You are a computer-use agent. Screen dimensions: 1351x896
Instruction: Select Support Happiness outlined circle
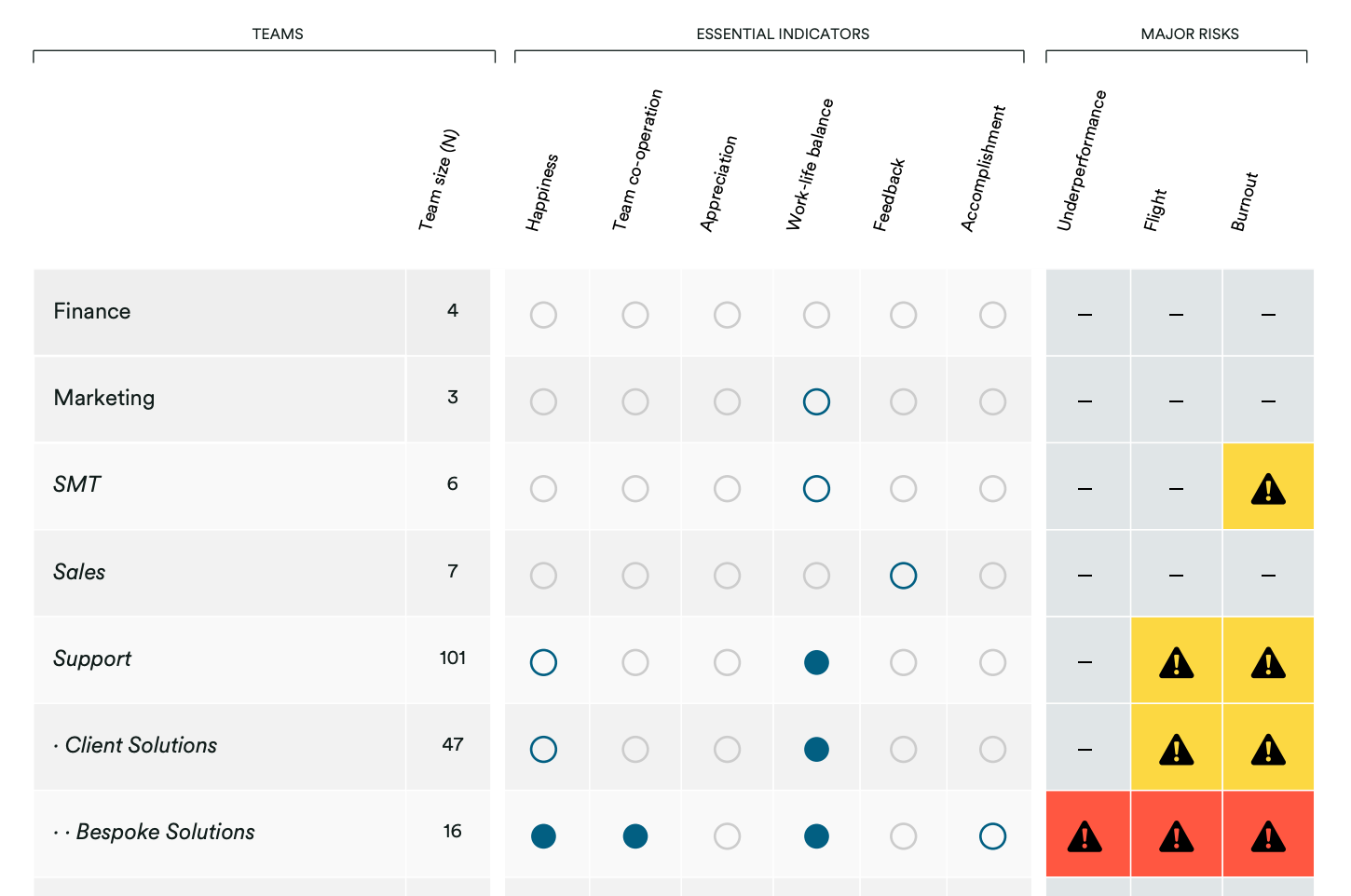[543, 662]
